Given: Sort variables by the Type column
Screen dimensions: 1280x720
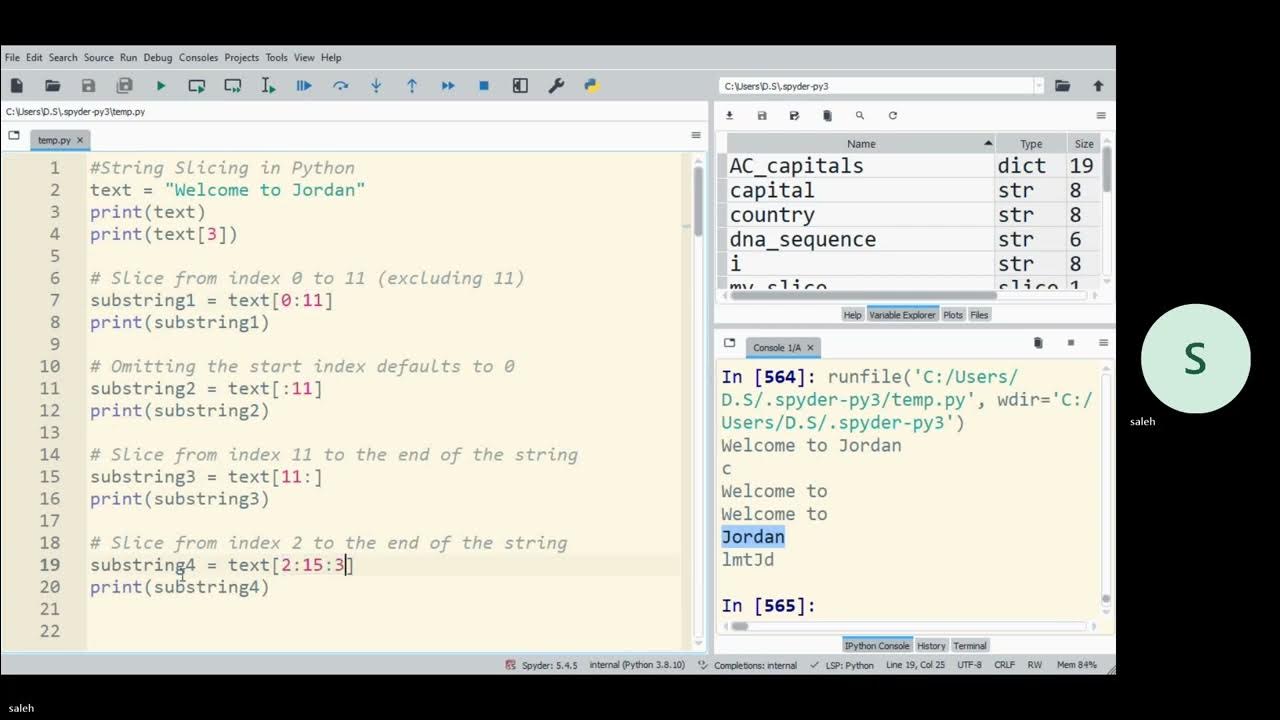Looking at the screenshot, I should tap(1031, 144).
